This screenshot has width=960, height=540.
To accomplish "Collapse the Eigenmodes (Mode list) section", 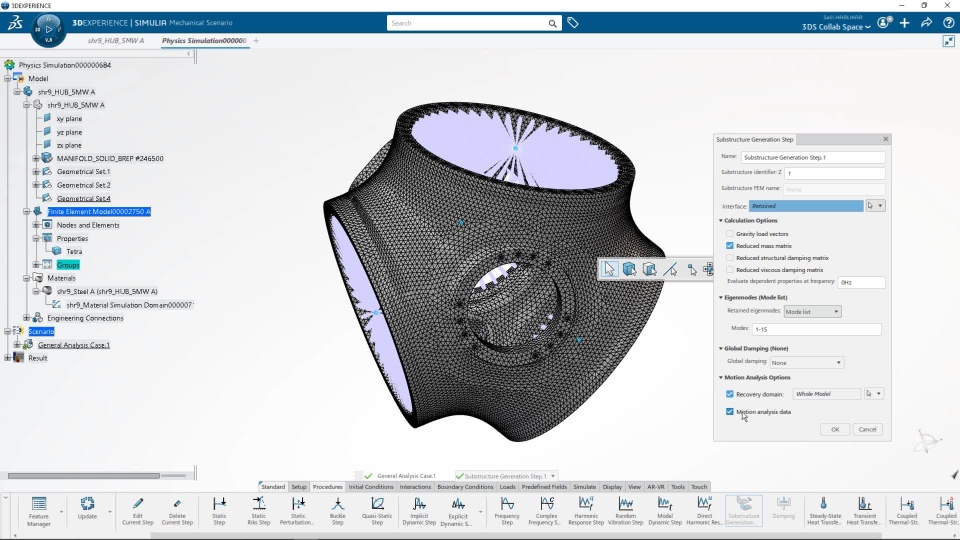I will pos(721,298).
